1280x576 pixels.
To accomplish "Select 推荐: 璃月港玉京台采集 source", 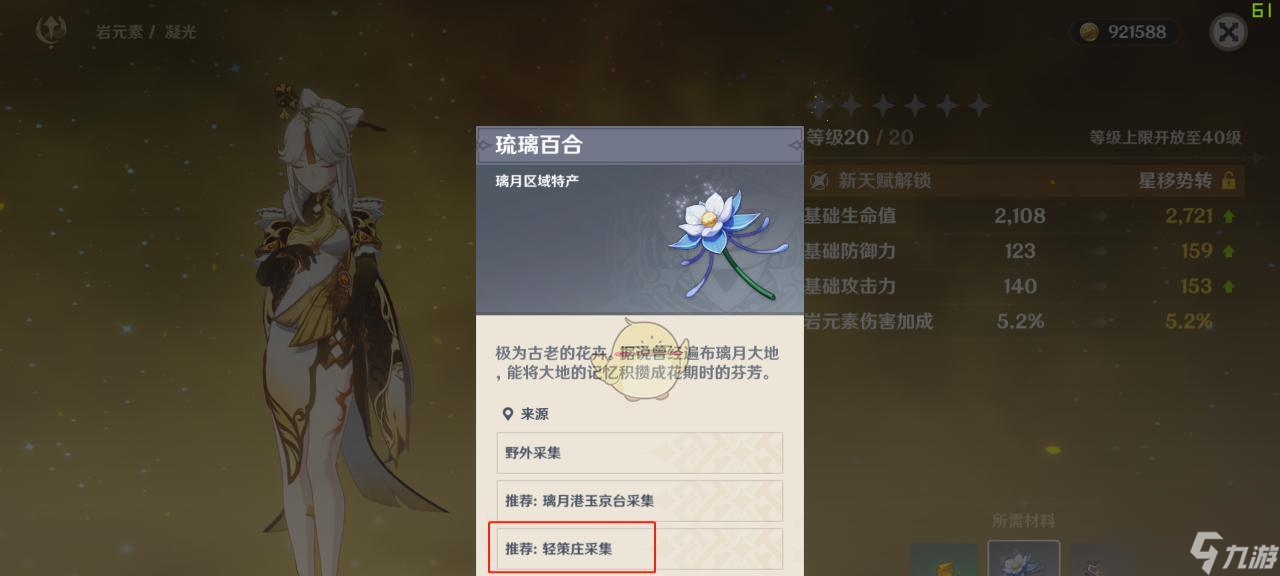I will tap(640, 501).
